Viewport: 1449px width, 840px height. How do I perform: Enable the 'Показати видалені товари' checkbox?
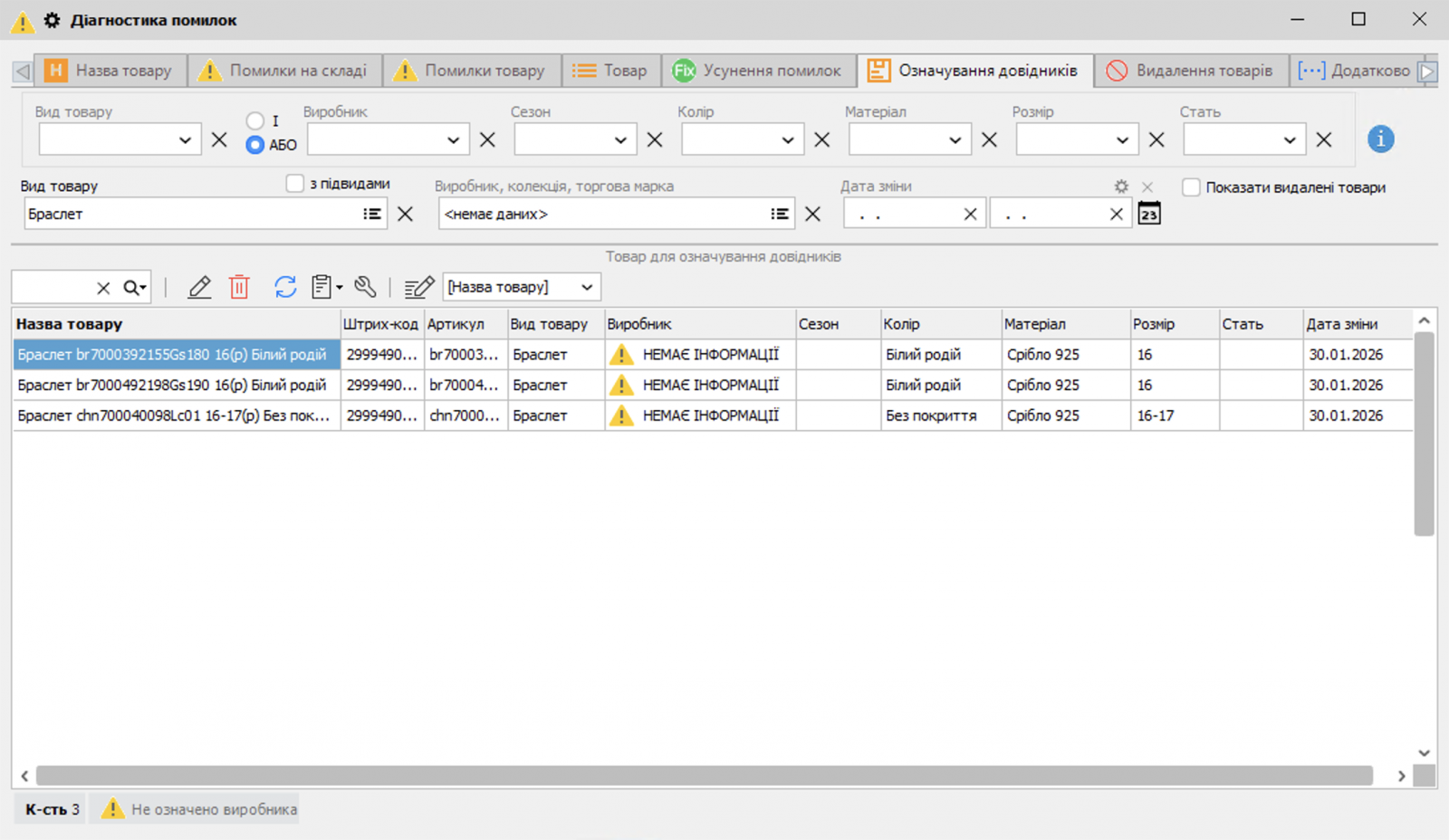click(1192, 187)
